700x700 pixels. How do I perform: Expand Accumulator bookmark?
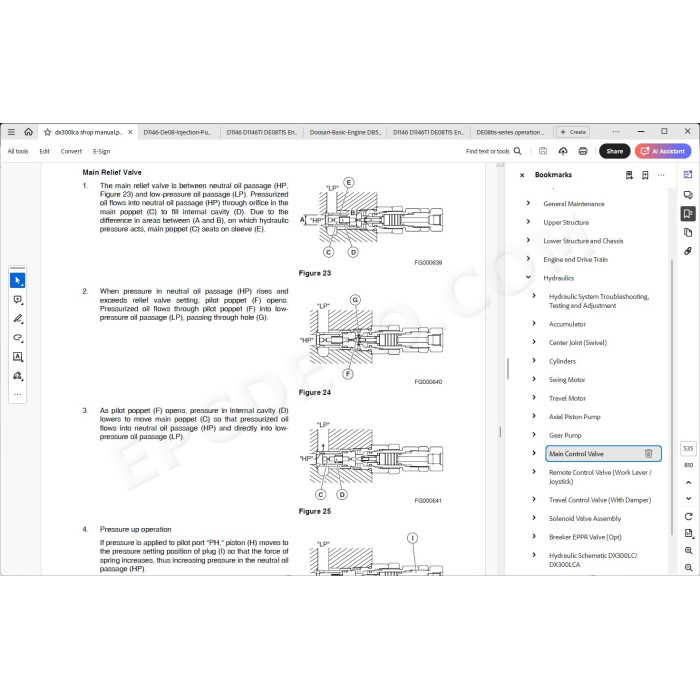(534, 323)
